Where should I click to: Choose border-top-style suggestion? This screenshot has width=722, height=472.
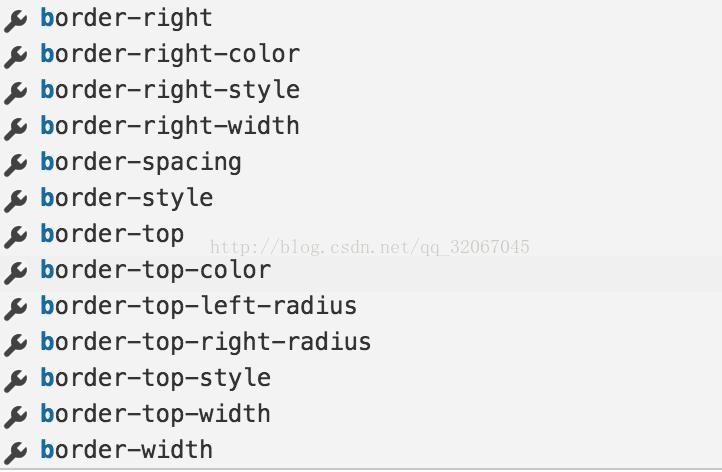[x=361, y=378]
